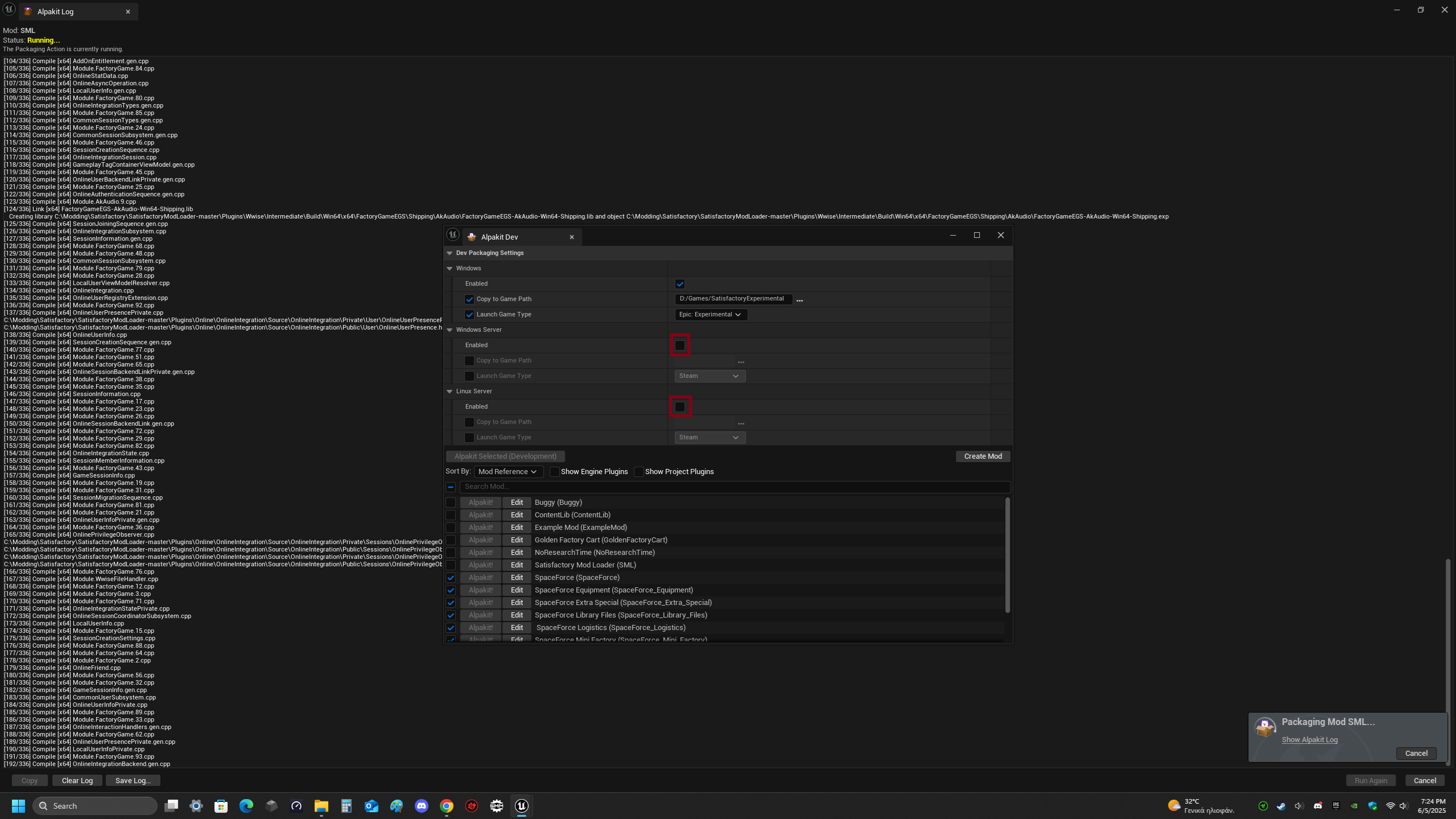The image size is (1456, 819).
Task: Uncheck the SpaceForce Equipment mod checkbox
Action: (451, 590)
